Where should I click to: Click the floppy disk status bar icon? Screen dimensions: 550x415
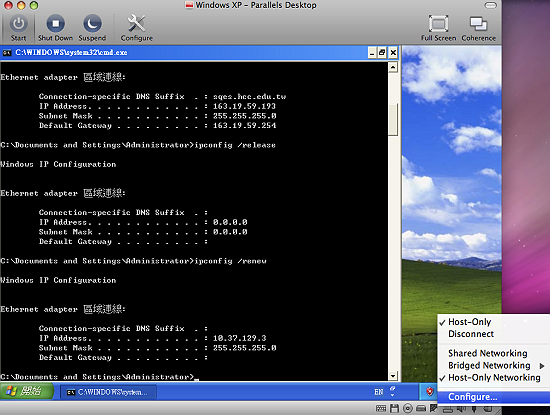tap(395, 408)
